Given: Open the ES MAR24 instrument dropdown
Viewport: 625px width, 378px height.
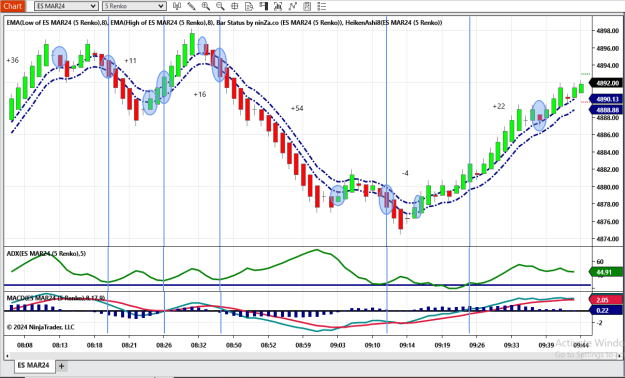Looking at the screenshot, I should pyautogui.click(x=66, y=6).
